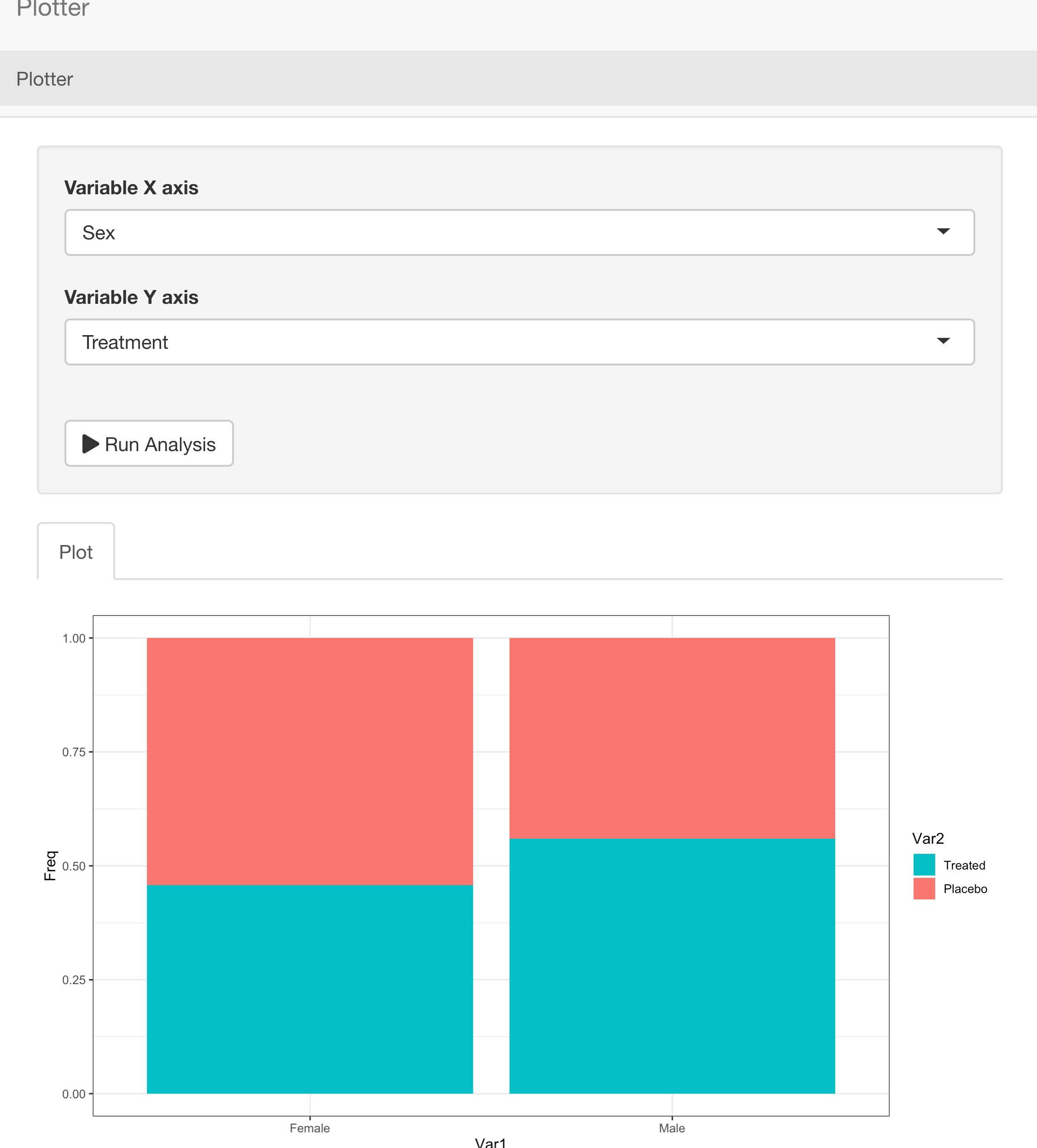Viewport: 1037px width, 1148px height.
Task: Click the Female x-axis label
Action: click(x=310, y=1128)
